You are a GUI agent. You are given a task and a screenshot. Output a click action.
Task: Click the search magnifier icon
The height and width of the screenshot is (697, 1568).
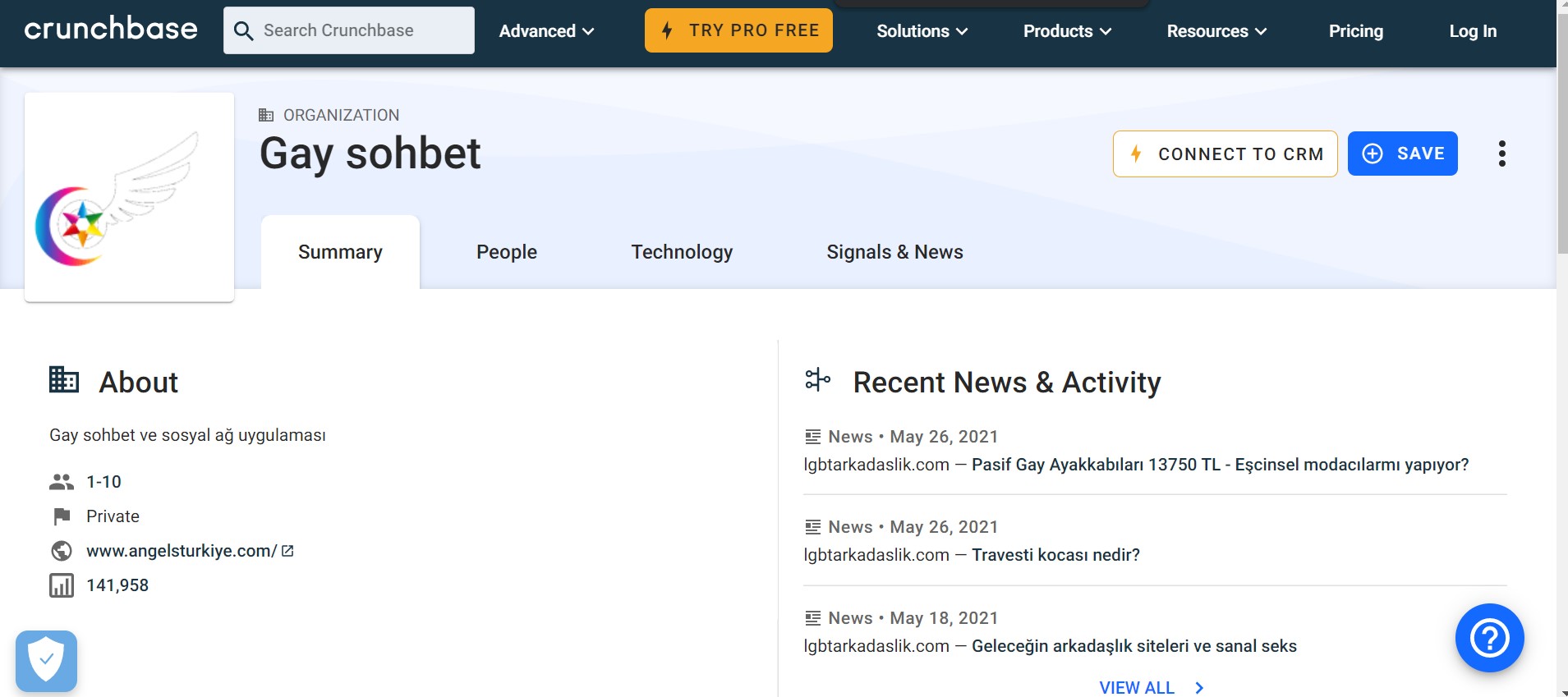(243, 31)
